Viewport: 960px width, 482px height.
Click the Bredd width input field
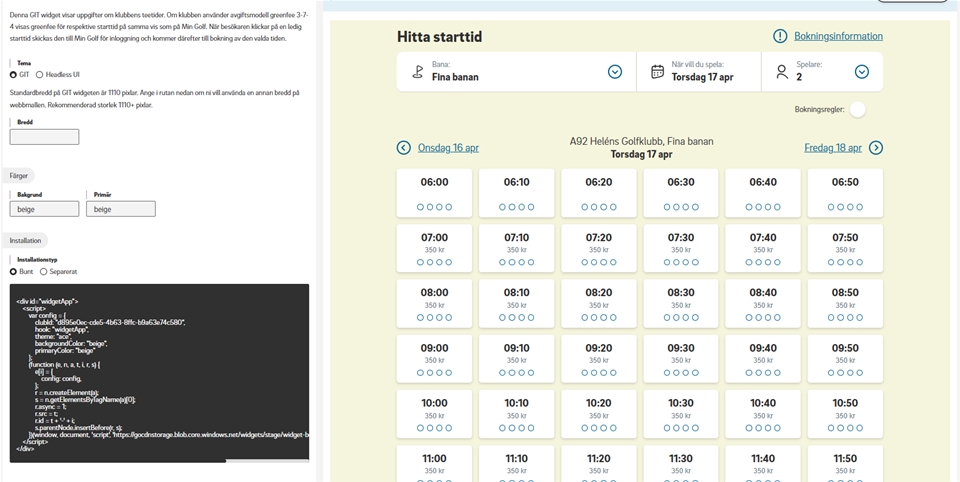[x=44, y=137]
